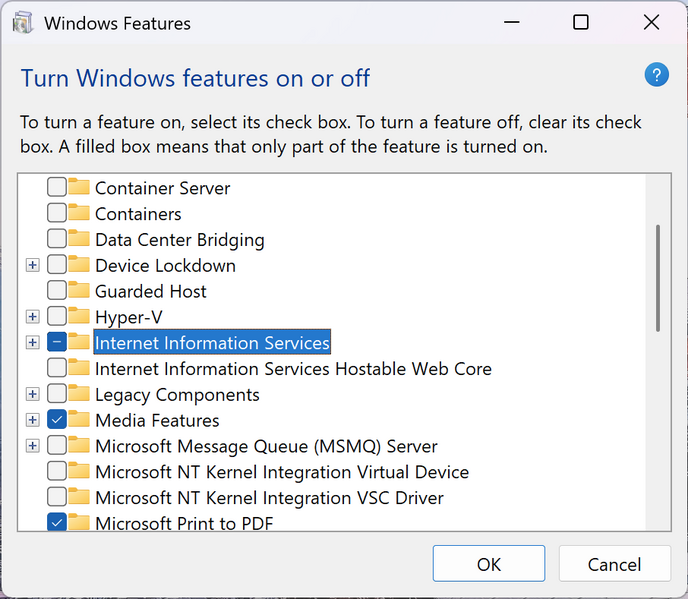Expand the Hyper-V tree node
The image size is (688, 599).
pos(32,316)
